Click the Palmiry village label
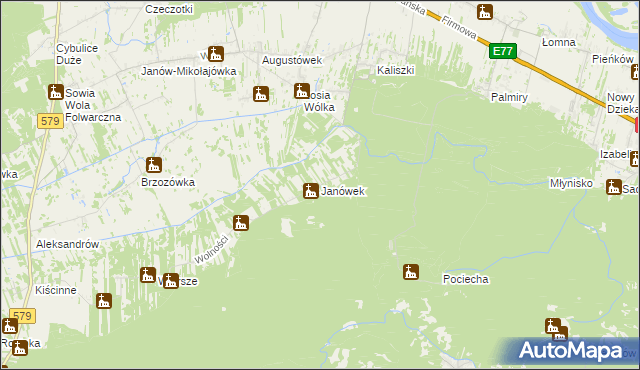This screenshot has height=370, width=640. 509,97
